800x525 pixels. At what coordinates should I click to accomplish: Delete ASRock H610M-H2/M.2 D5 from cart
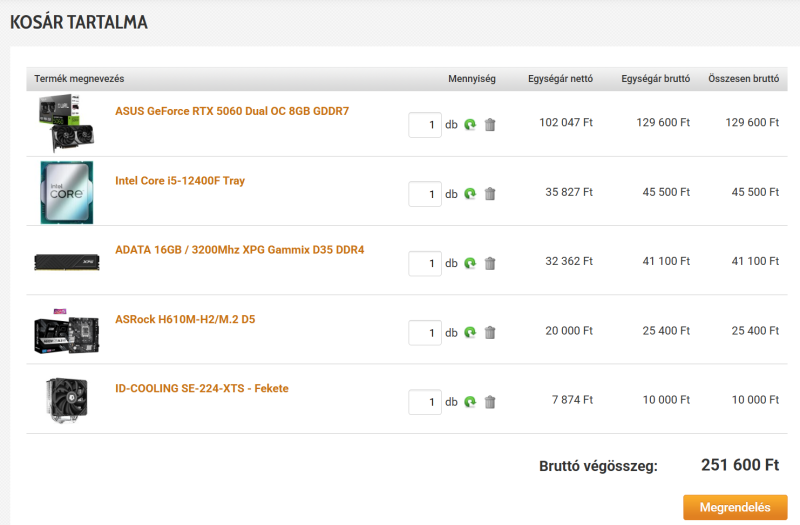point(490,333)
